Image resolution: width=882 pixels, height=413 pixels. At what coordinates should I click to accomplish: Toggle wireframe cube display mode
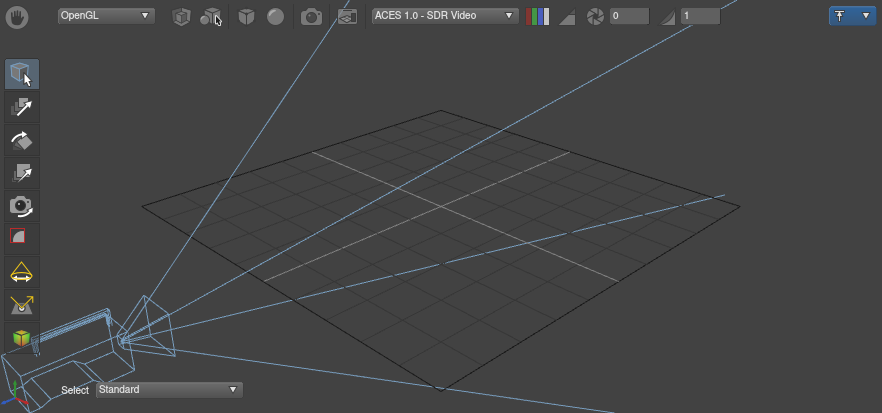coord(181,16)
